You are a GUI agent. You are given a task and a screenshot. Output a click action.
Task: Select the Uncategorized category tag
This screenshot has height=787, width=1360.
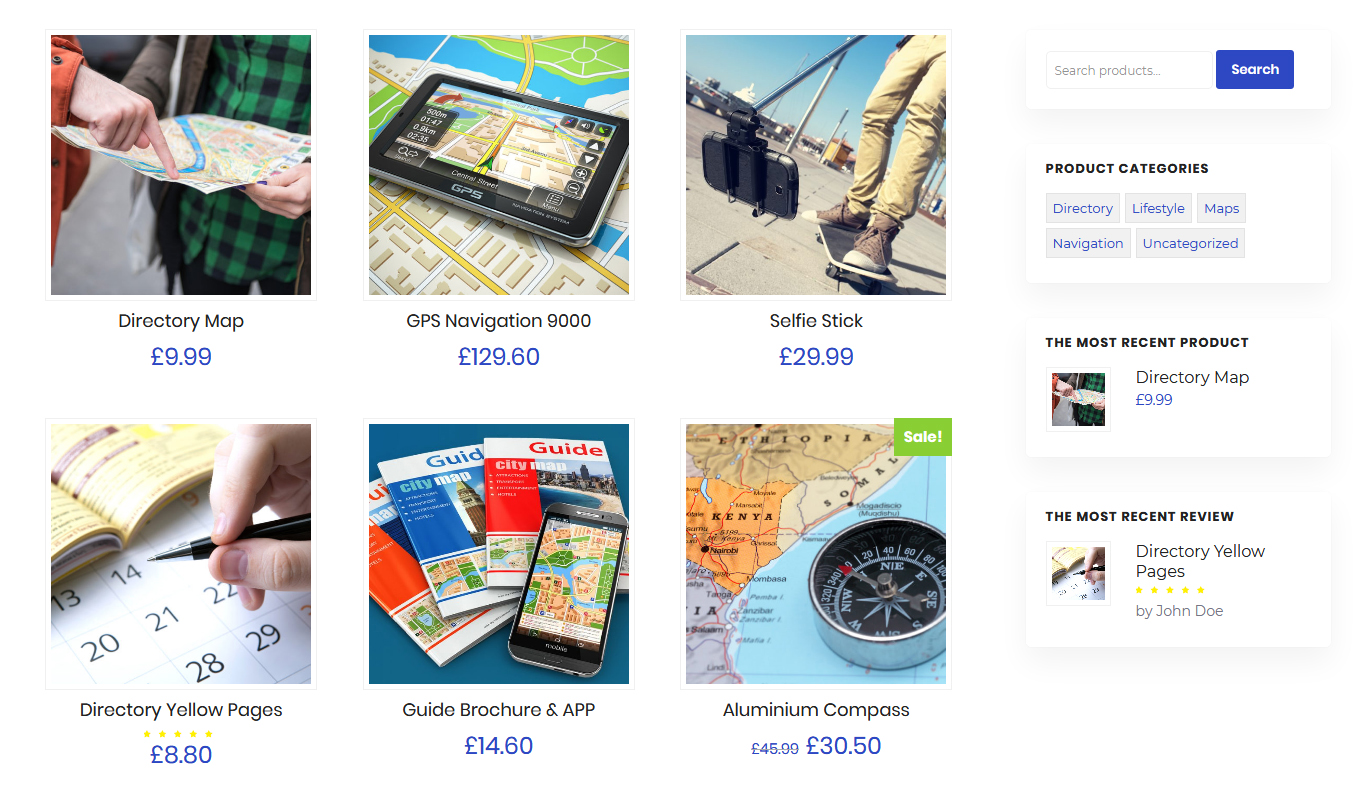pos(1190,243)
